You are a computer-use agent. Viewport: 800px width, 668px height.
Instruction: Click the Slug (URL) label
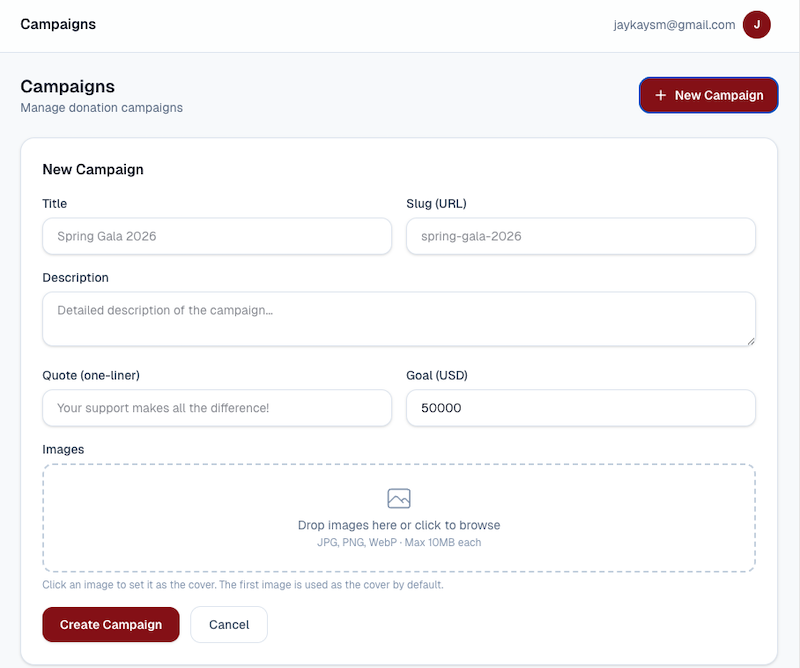point(436,203)
